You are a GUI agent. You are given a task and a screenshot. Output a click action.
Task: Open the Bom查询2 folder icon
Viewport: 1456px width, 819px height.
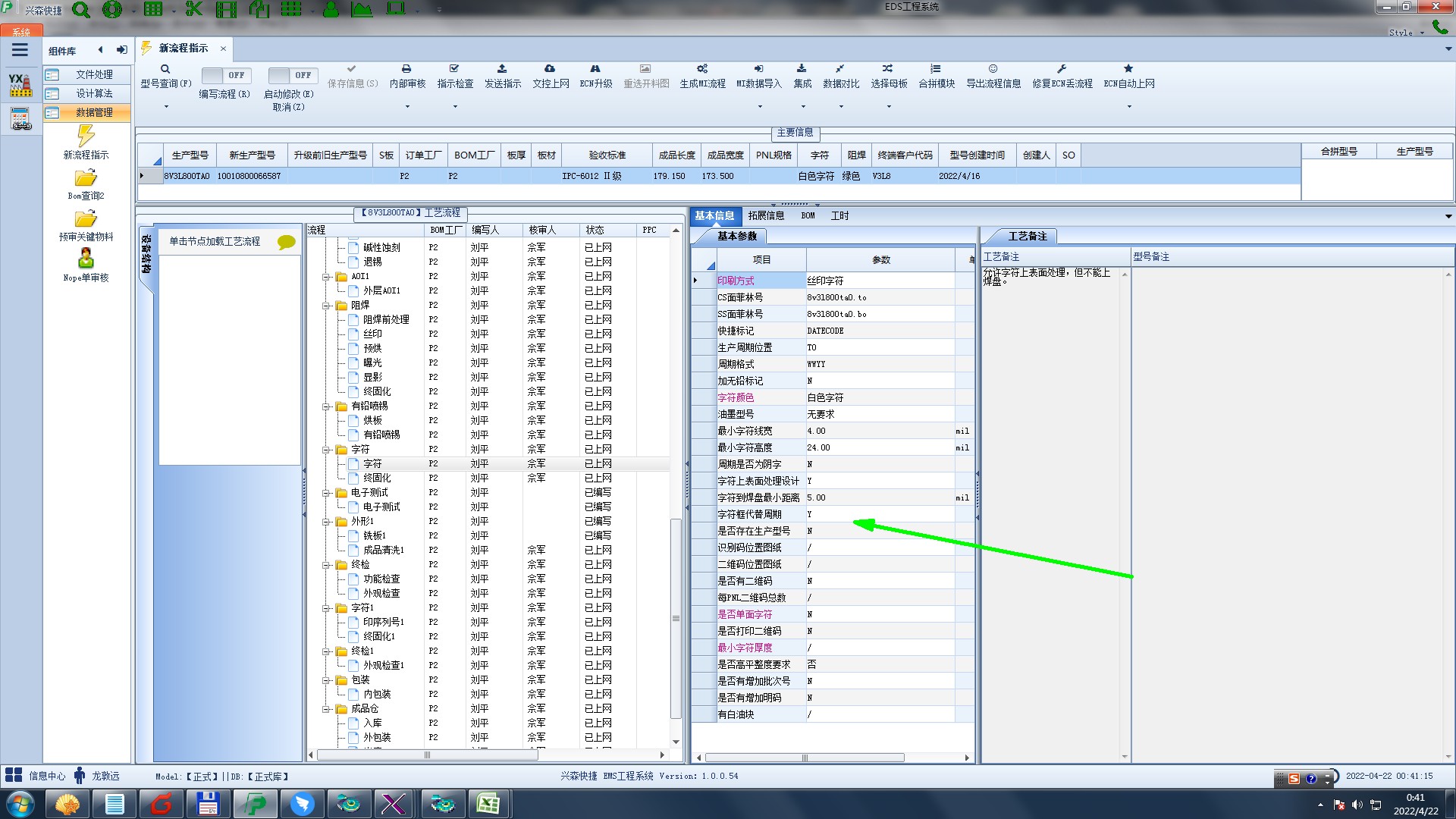tap(86, 178)
